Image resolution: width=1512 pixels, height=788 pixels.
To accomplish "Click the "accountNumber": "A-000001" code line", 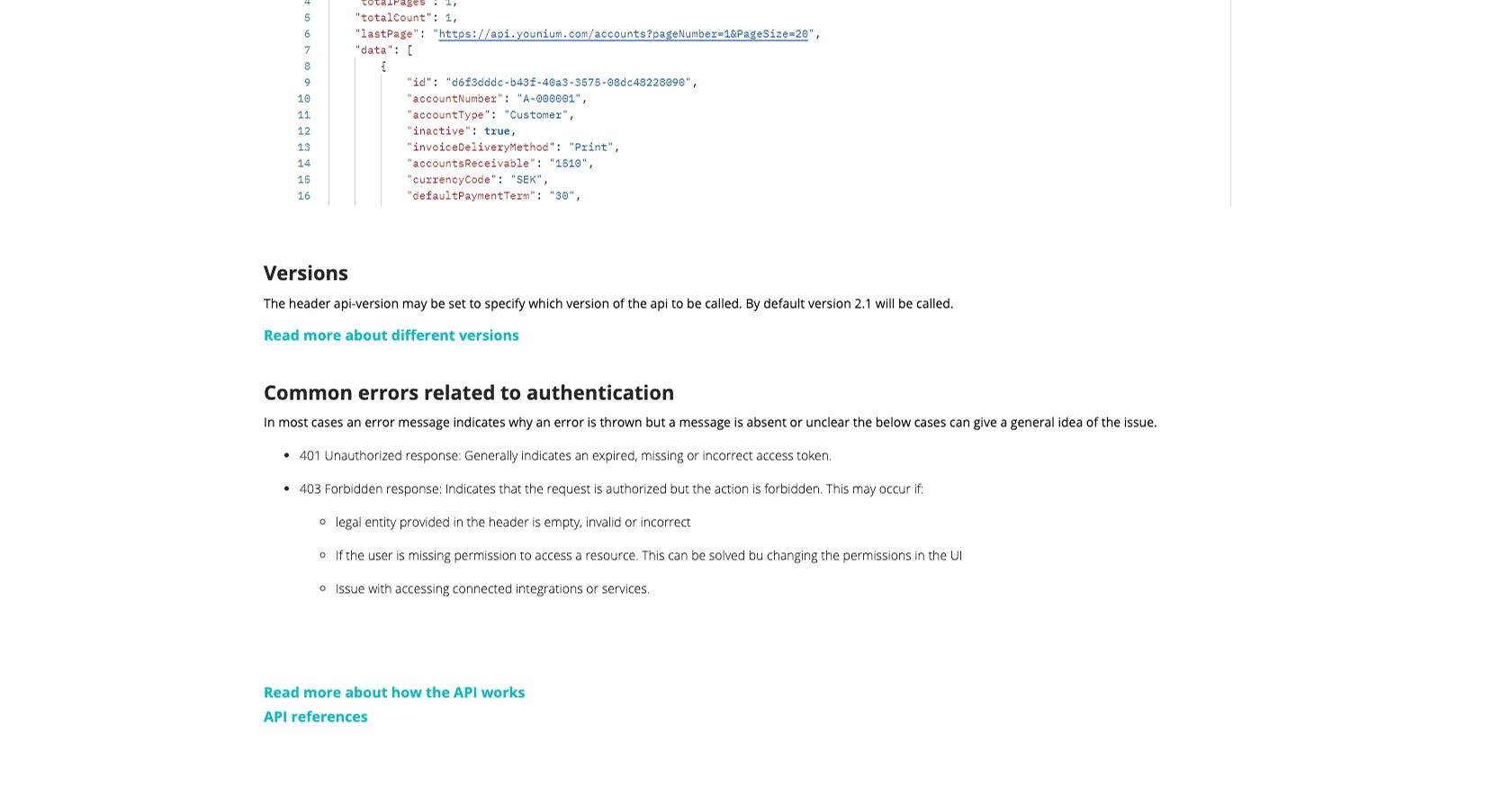I will (x=497, y=99).
